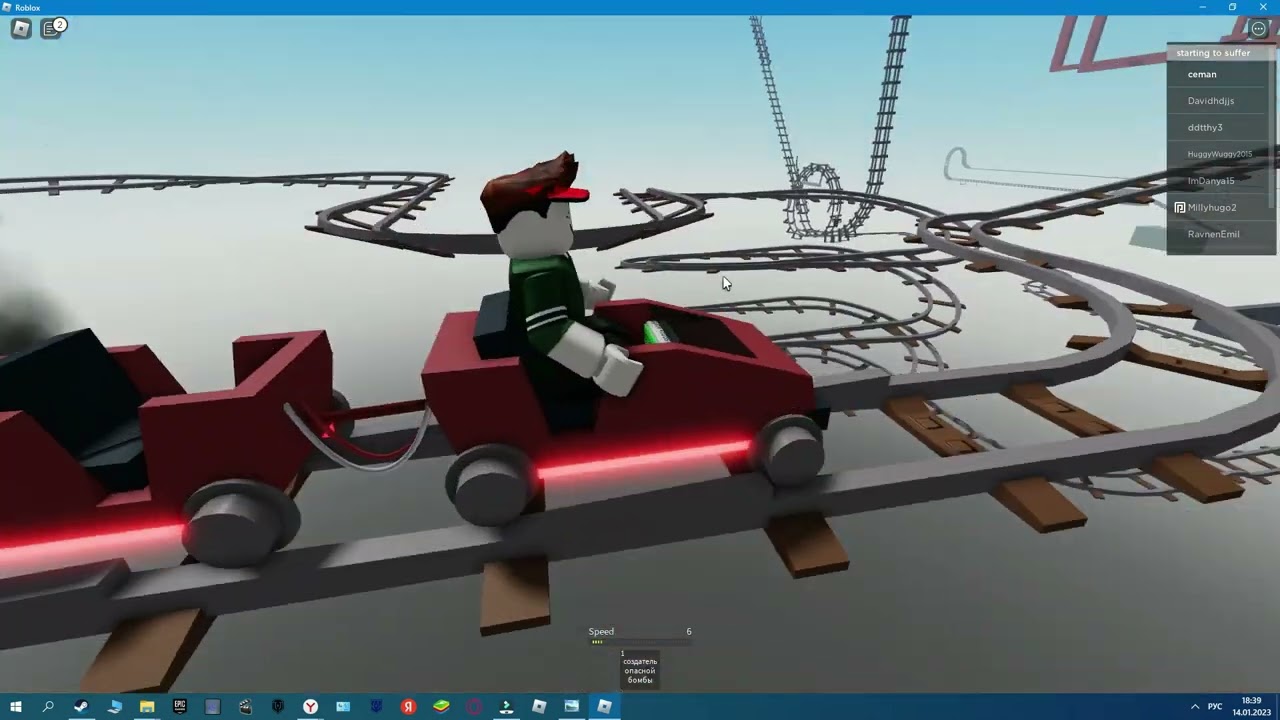1280x720 pixels.
Task: Click the Speed value 6
Action: pyautogui.click(x=688, y=632)
